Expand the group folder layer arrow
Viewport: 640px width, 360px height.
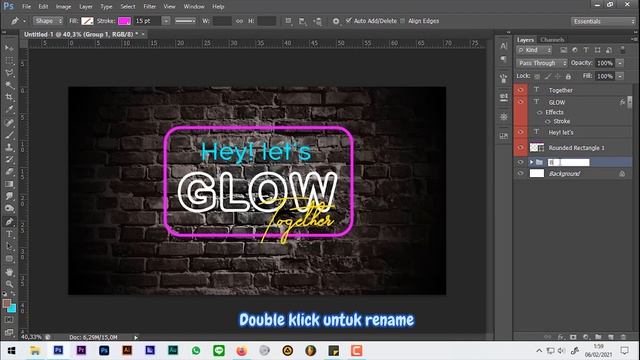click(531, 162)
